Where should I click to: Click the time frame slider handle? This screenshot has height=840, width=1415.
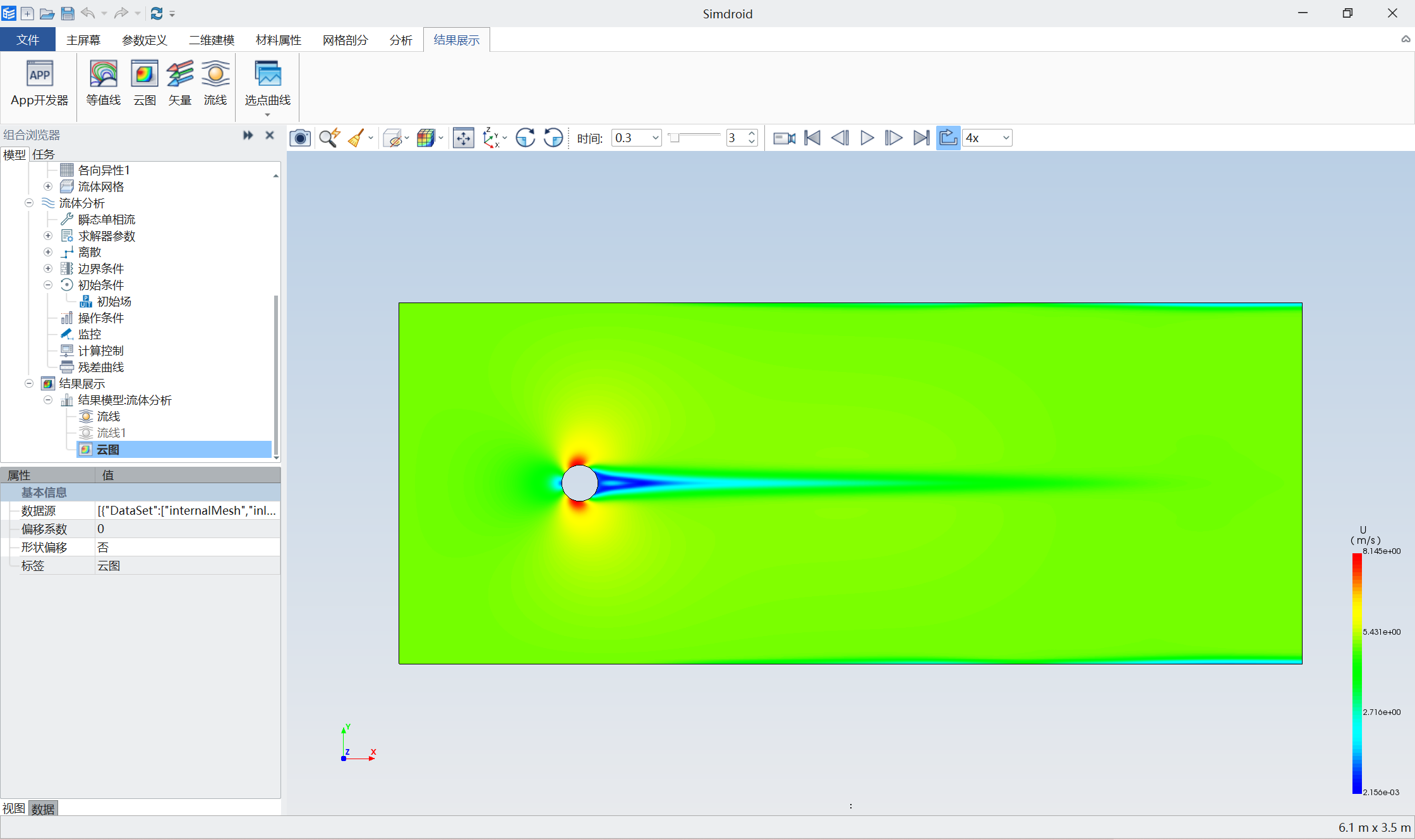[x=675, y=138]
